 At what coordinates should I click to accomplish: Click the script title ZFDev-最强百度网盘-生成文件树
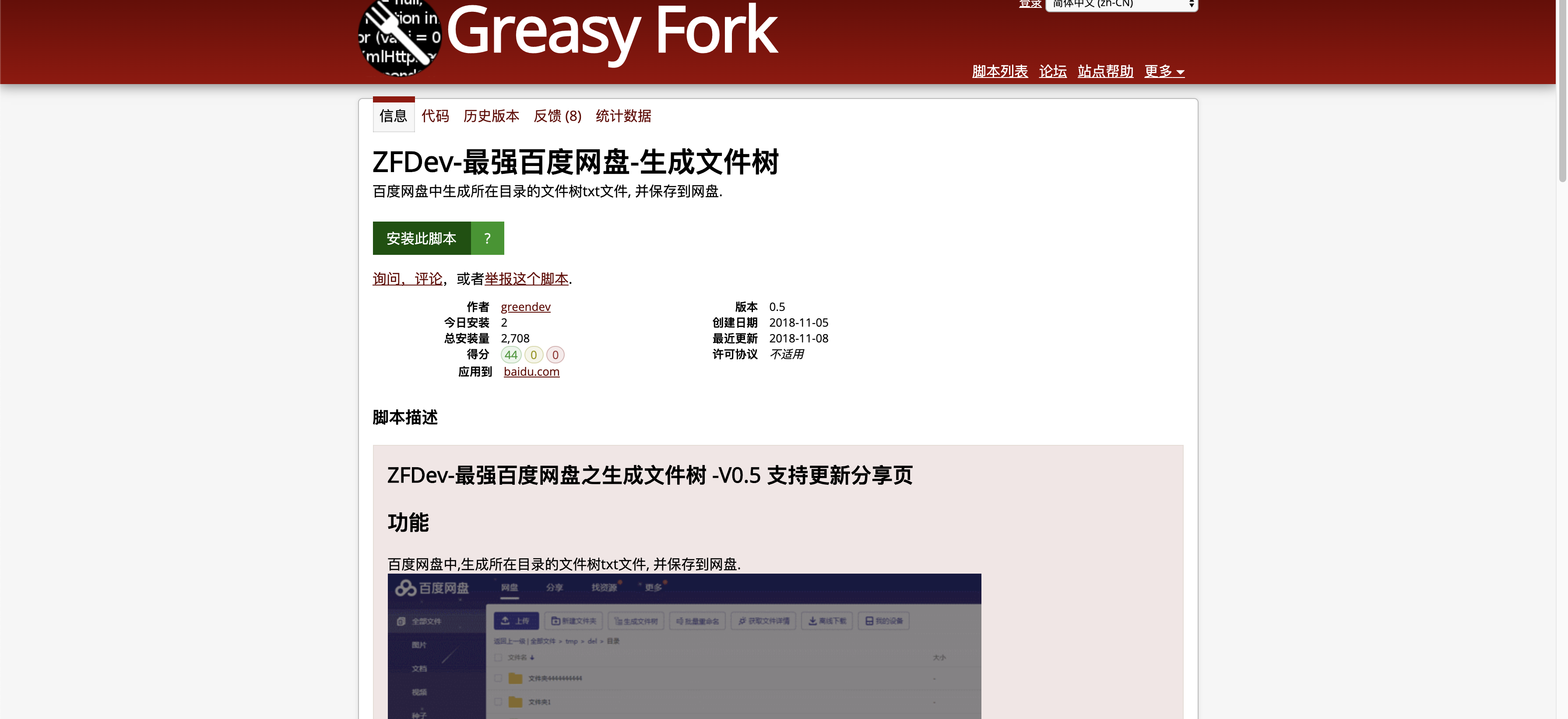pos(575,162)
